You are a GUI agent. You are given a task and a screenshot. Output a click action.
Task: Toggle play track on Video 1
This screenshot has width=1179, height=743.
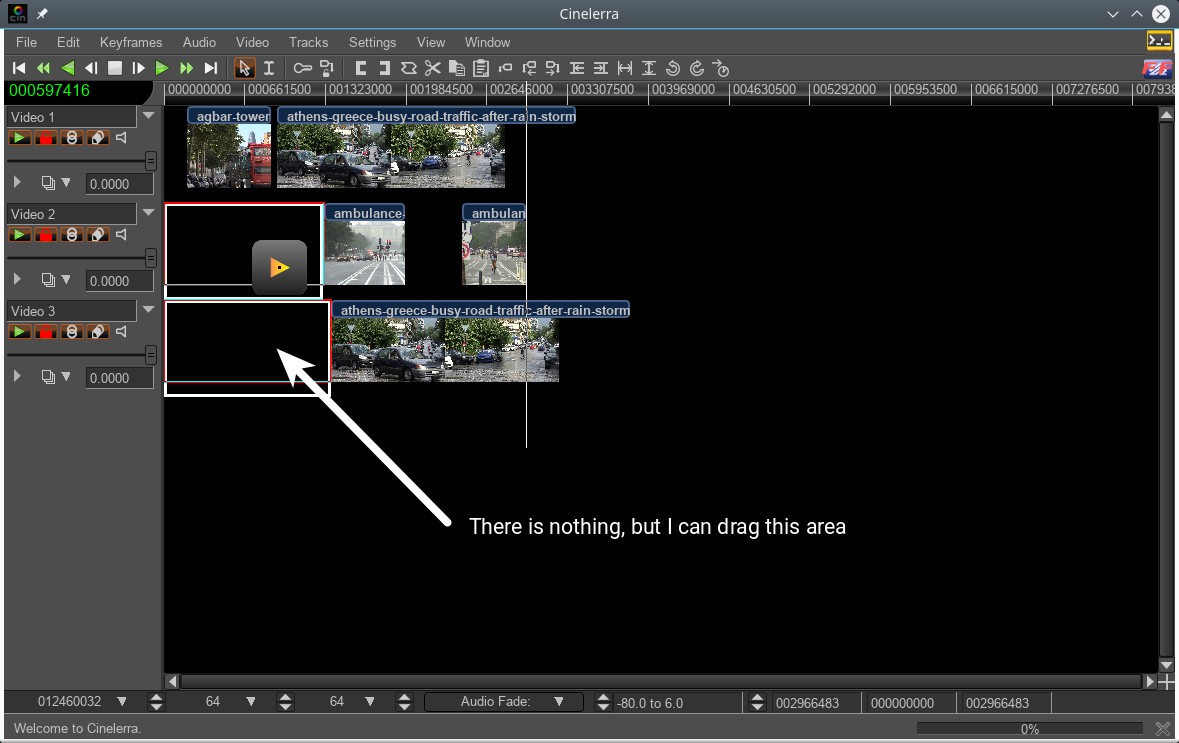click(19, 138)
